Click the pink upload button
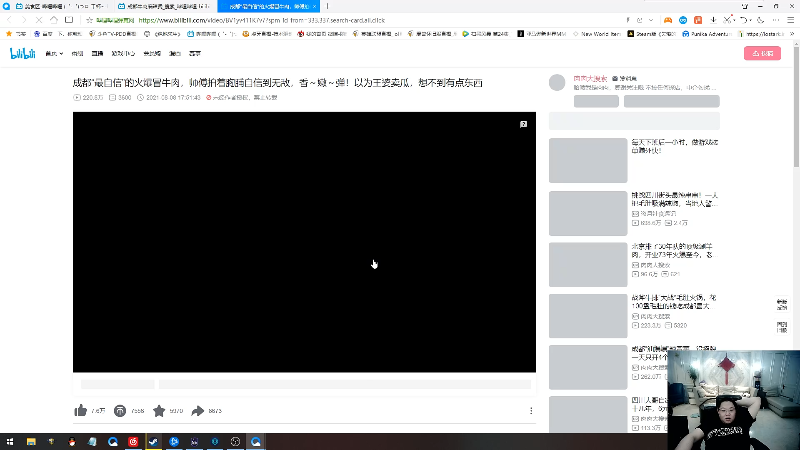Viewport: 800px width, 450px height. pyautogui.click(x=762, y=53)
